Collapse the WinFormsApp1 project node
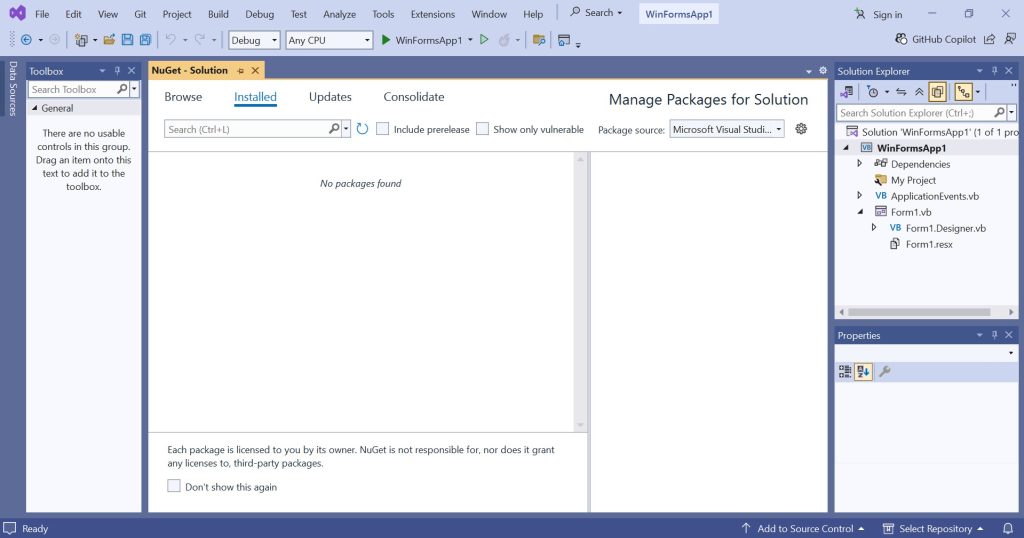This screenshot has width=1024, height=538. (846, 148)
